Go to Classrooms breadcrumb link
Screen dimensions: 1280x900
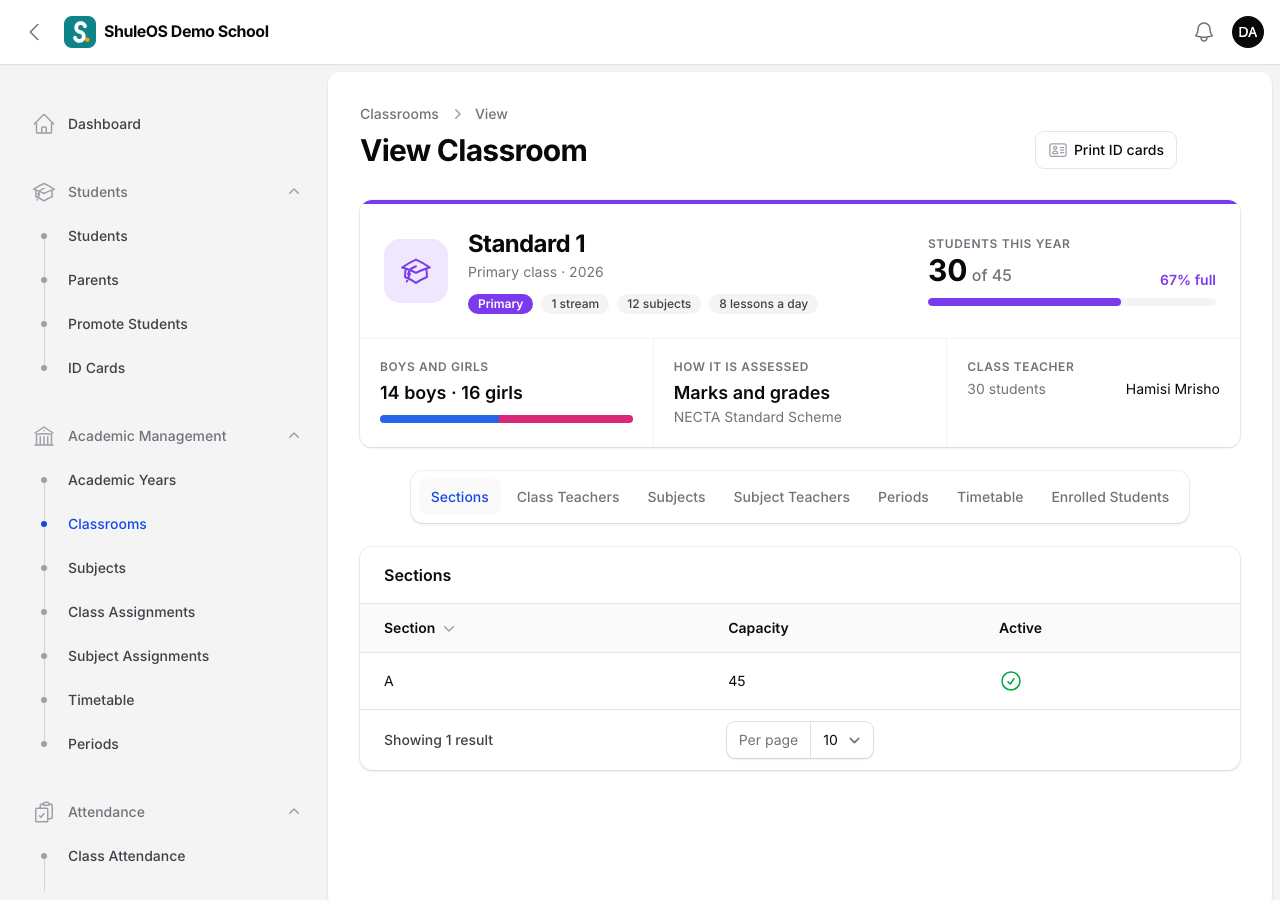[x=399, y=114]
